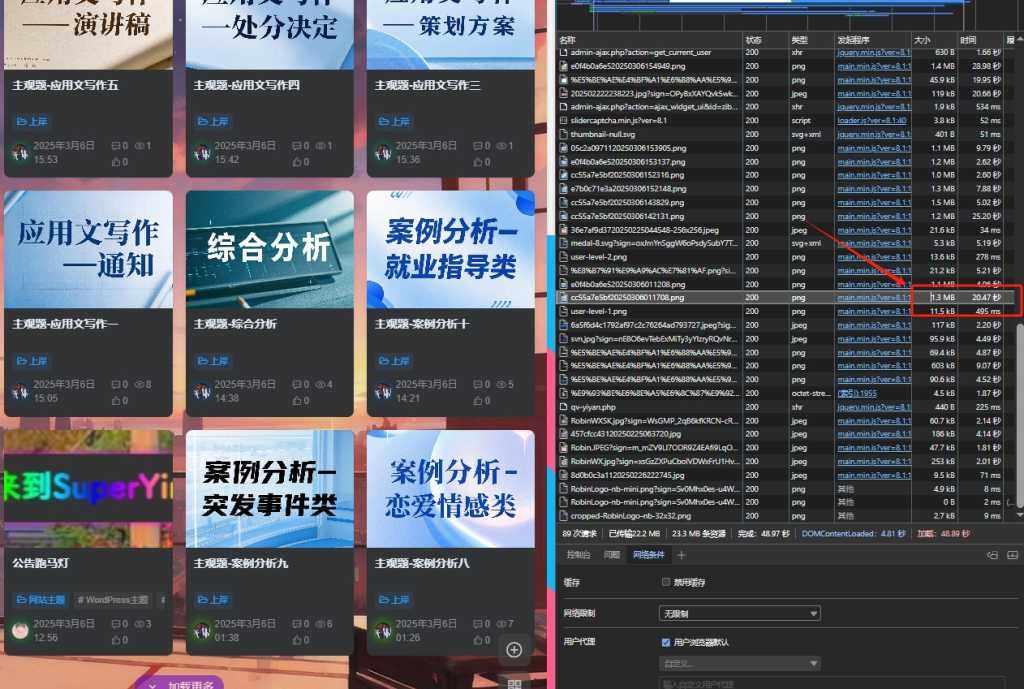Open the custom user agent dropdown
The height and width of the screenshot is (689, 1024).
(739, 663)
